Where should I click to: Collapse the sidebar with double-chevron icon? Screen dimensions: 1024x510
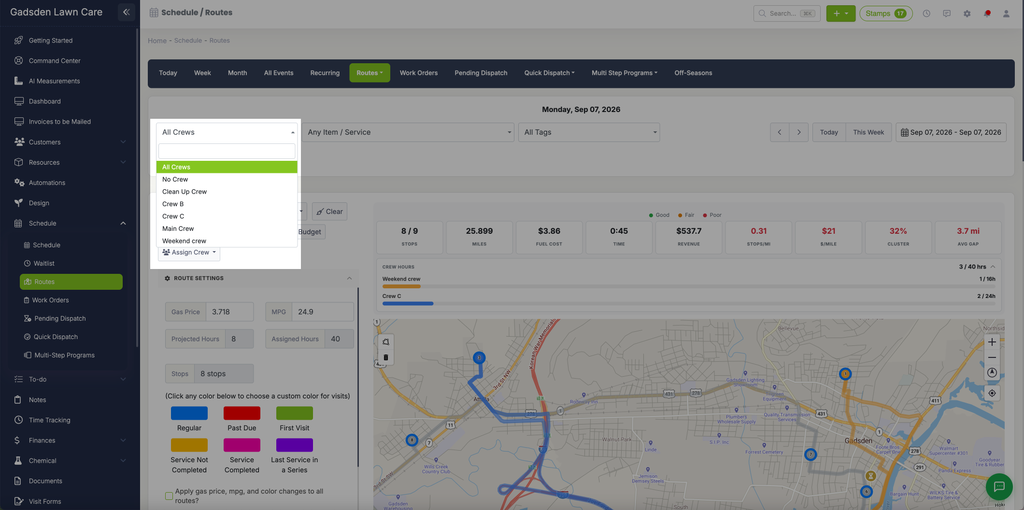tap(127, 12)
